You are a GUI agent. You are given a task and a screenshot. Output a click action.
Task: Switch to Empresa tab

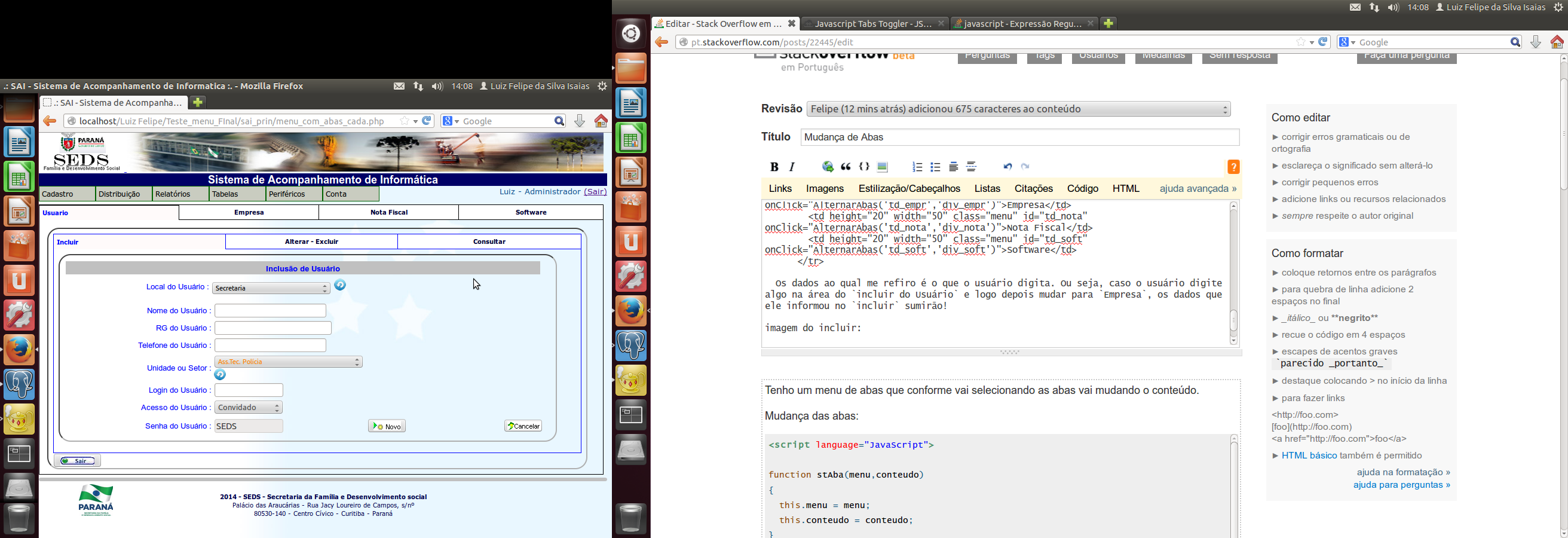(x=249, y=212)
